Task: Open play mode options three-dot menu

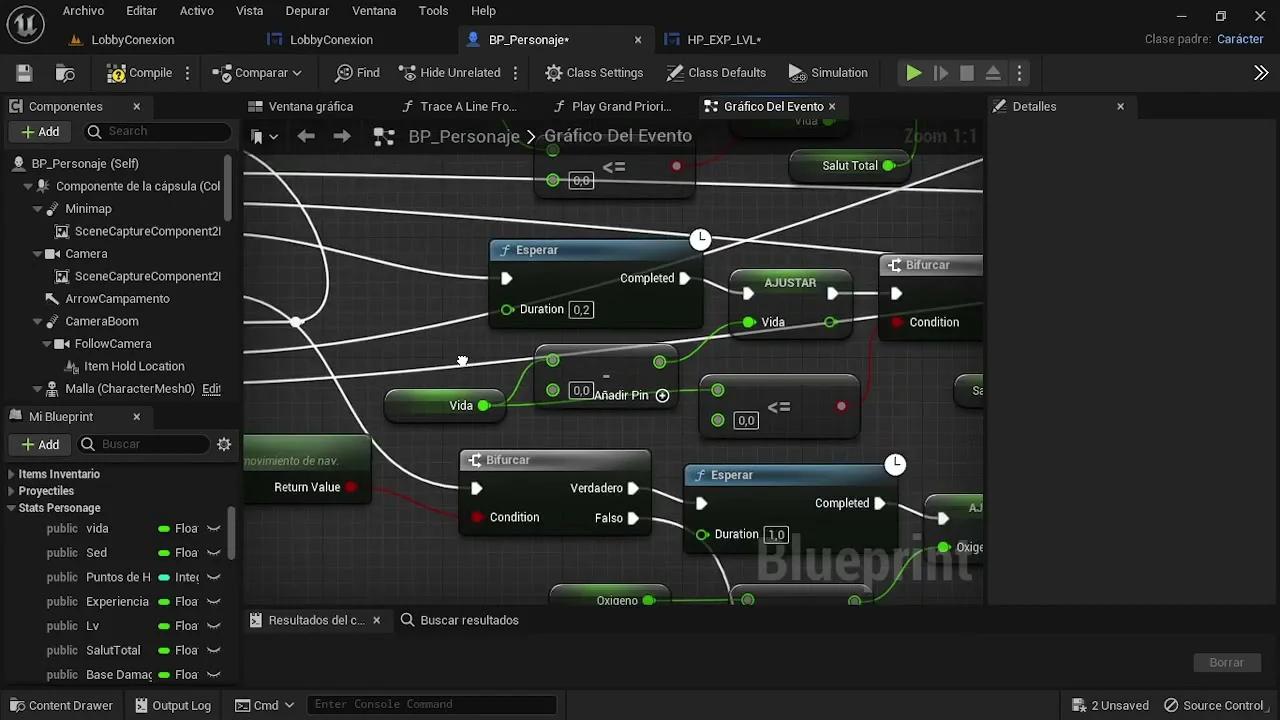Action: click(1019, 73)
